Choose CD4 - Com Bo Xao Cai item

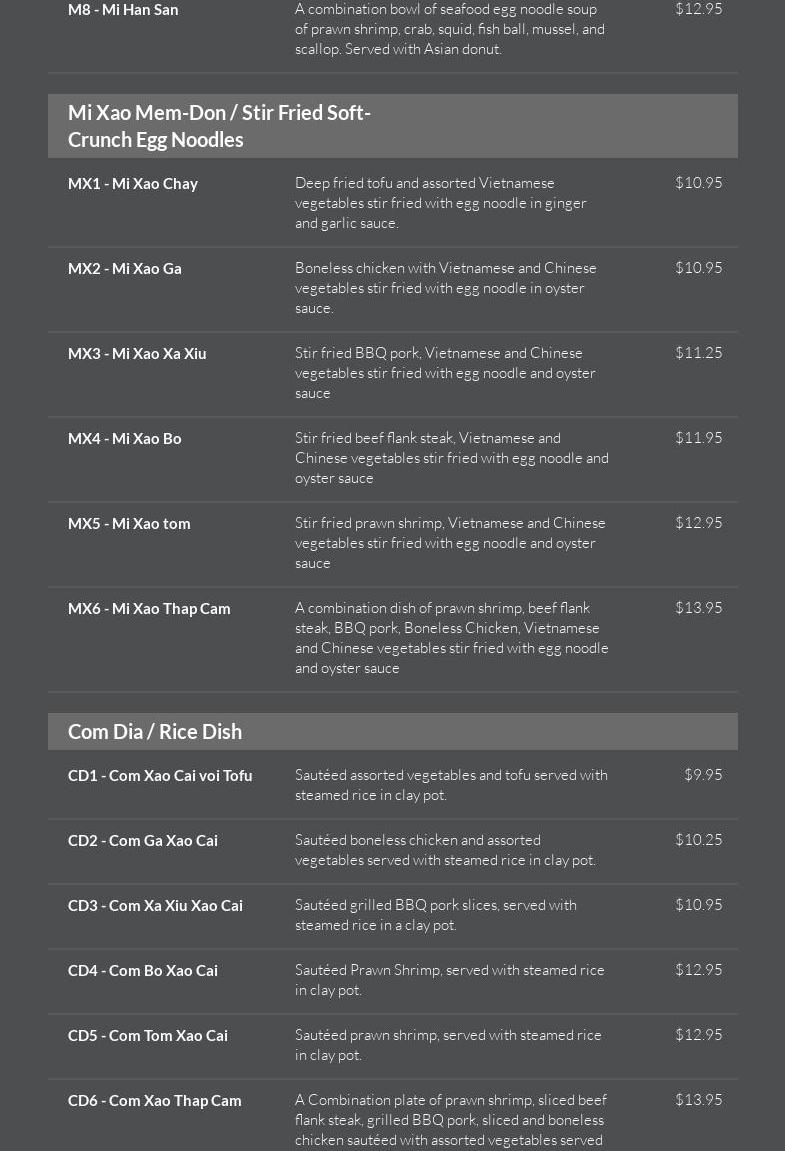(143, 971)
